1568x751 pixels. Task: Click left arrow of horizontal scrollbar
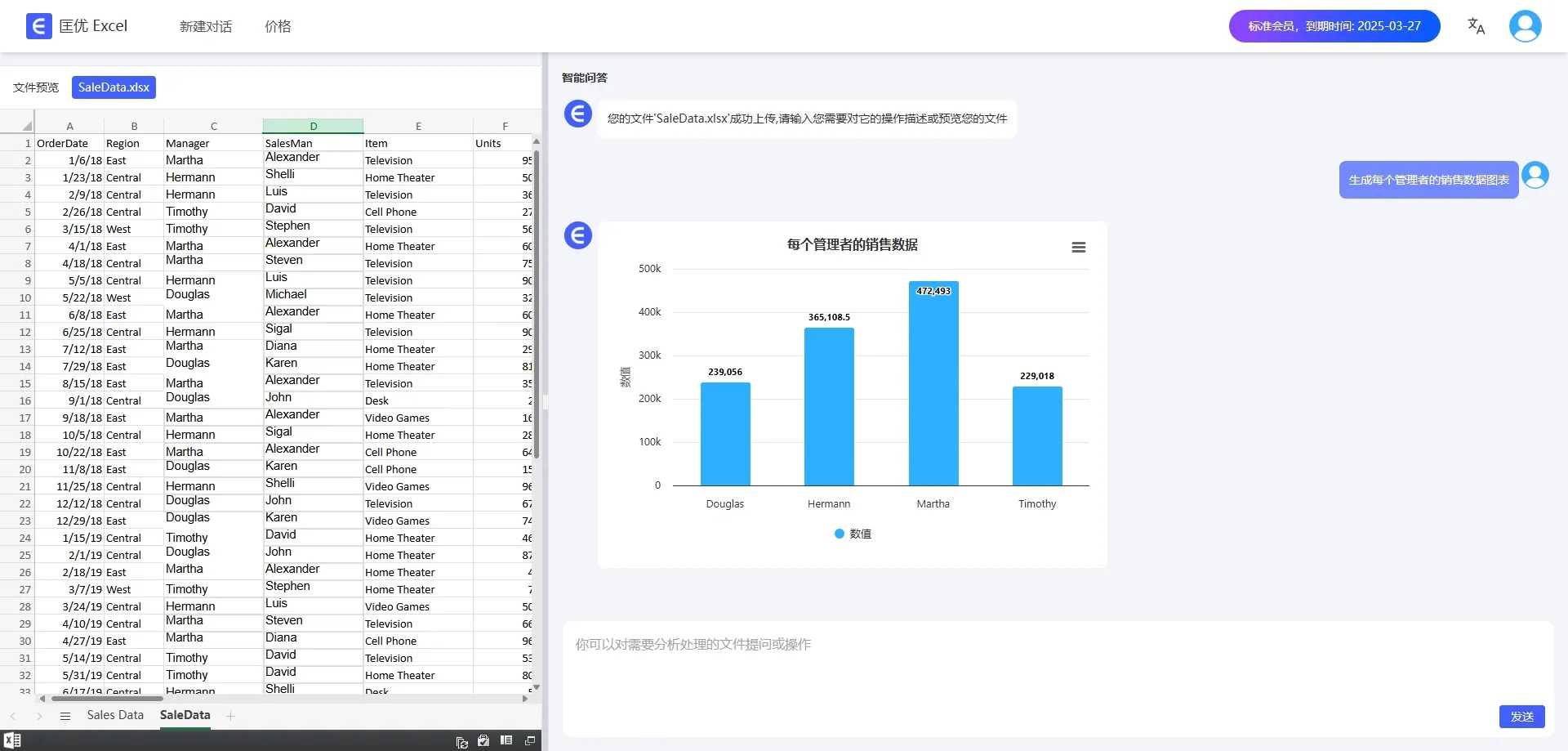tap(42, 699)
